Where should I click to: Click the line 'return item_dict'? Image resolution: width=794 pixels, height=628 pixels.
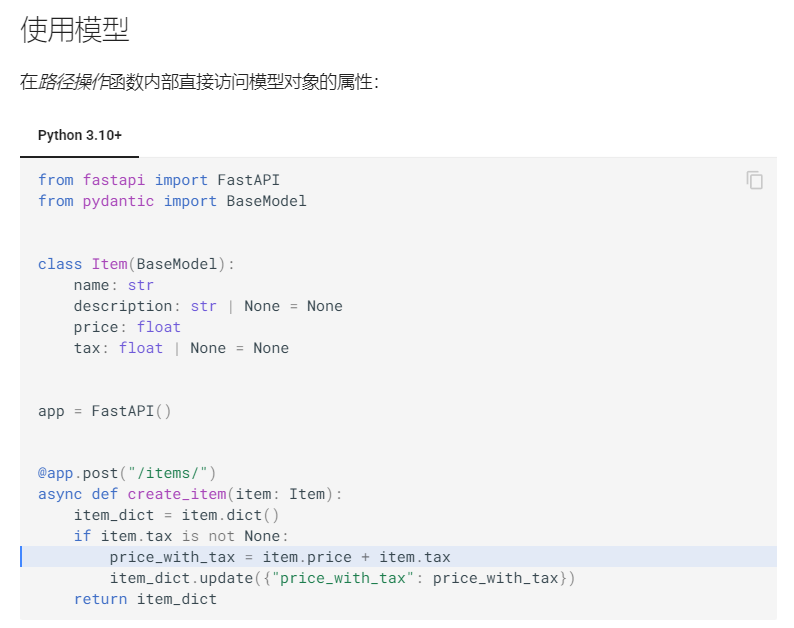click(145, 599)
